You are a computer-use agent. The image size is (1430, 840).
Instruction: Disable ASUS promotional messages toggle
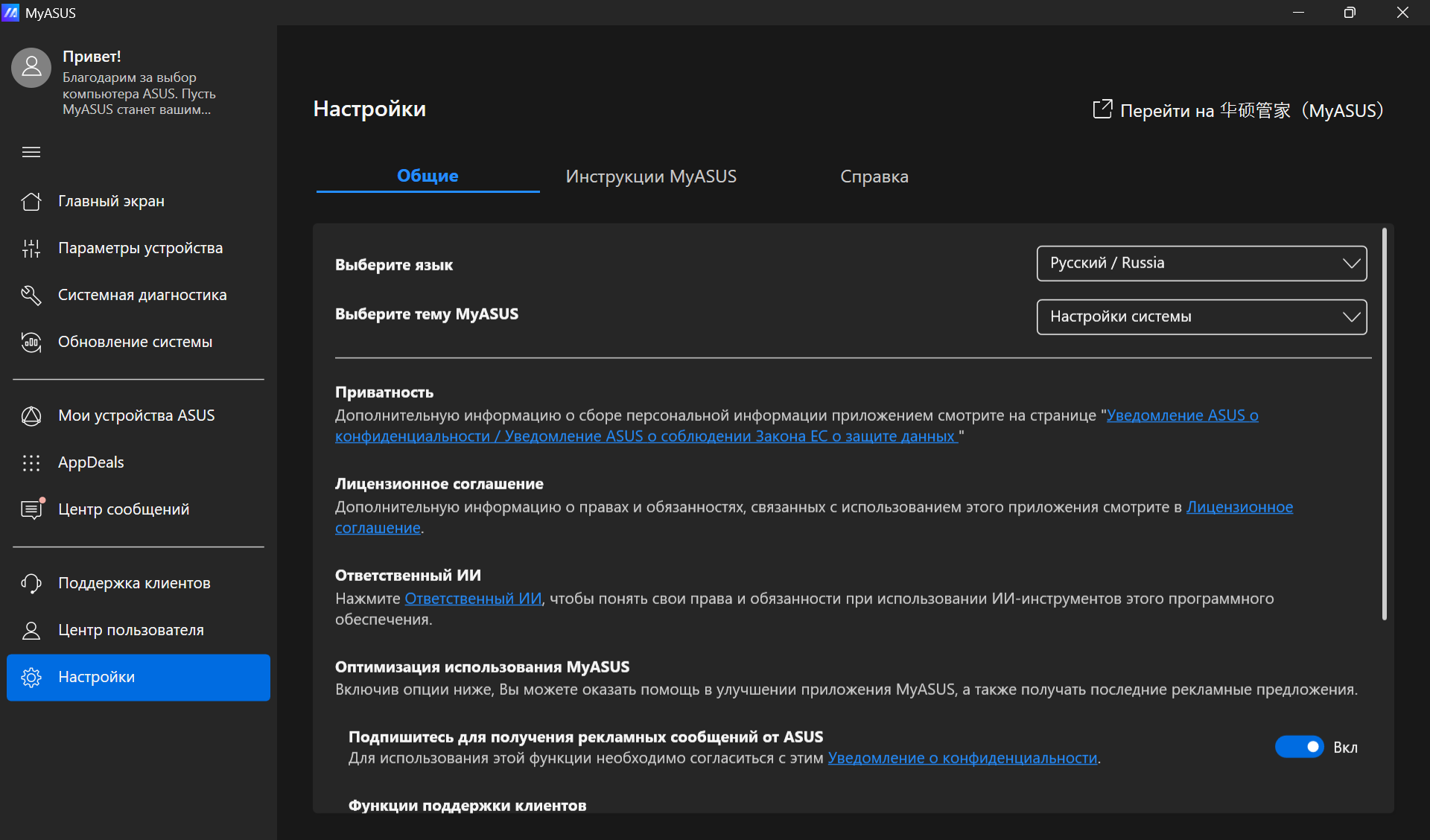(x=1299, y=747)
